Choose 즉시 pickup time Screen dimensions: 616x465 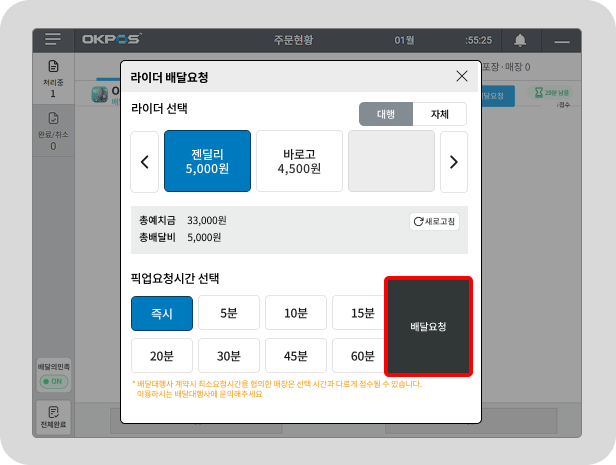tap(161, 313)
